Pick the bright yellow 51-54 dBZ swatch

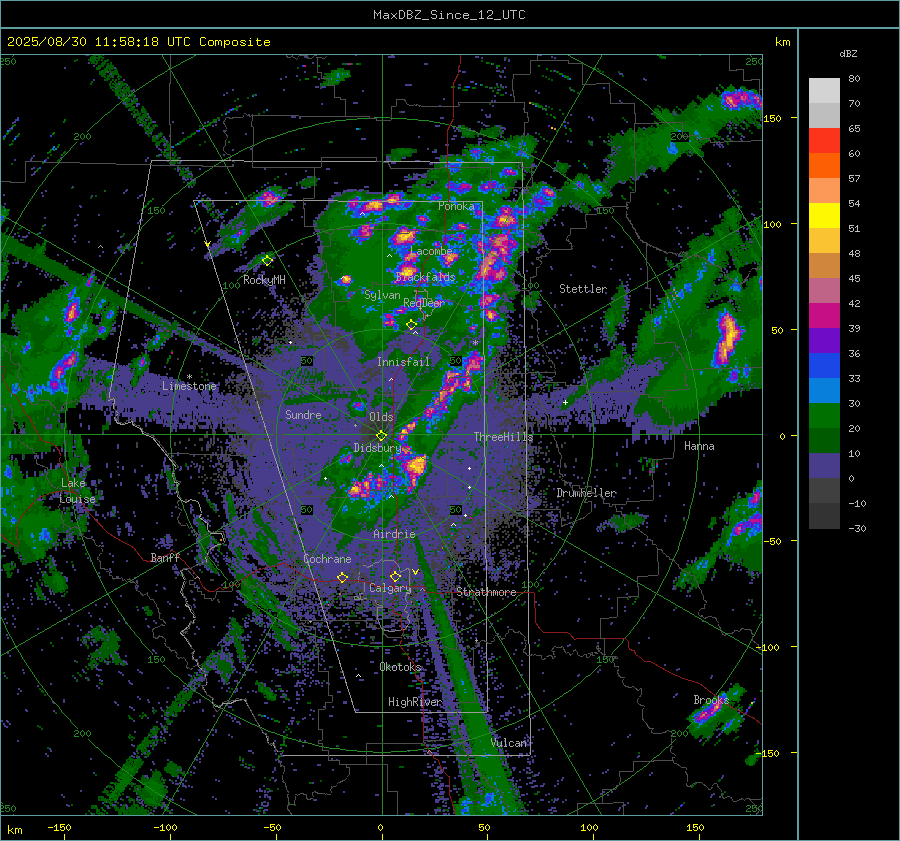coord(824,215)
